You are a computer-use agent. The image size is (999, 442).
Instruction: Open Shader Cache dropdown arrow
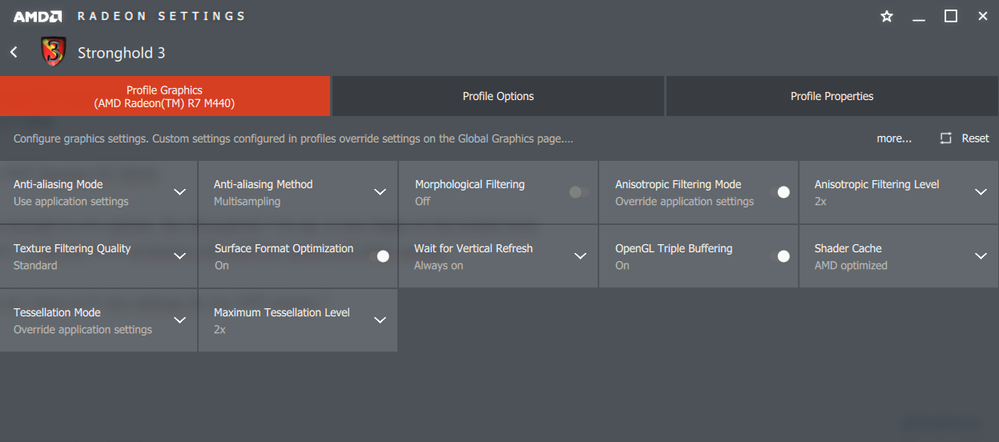pos(981,256)
